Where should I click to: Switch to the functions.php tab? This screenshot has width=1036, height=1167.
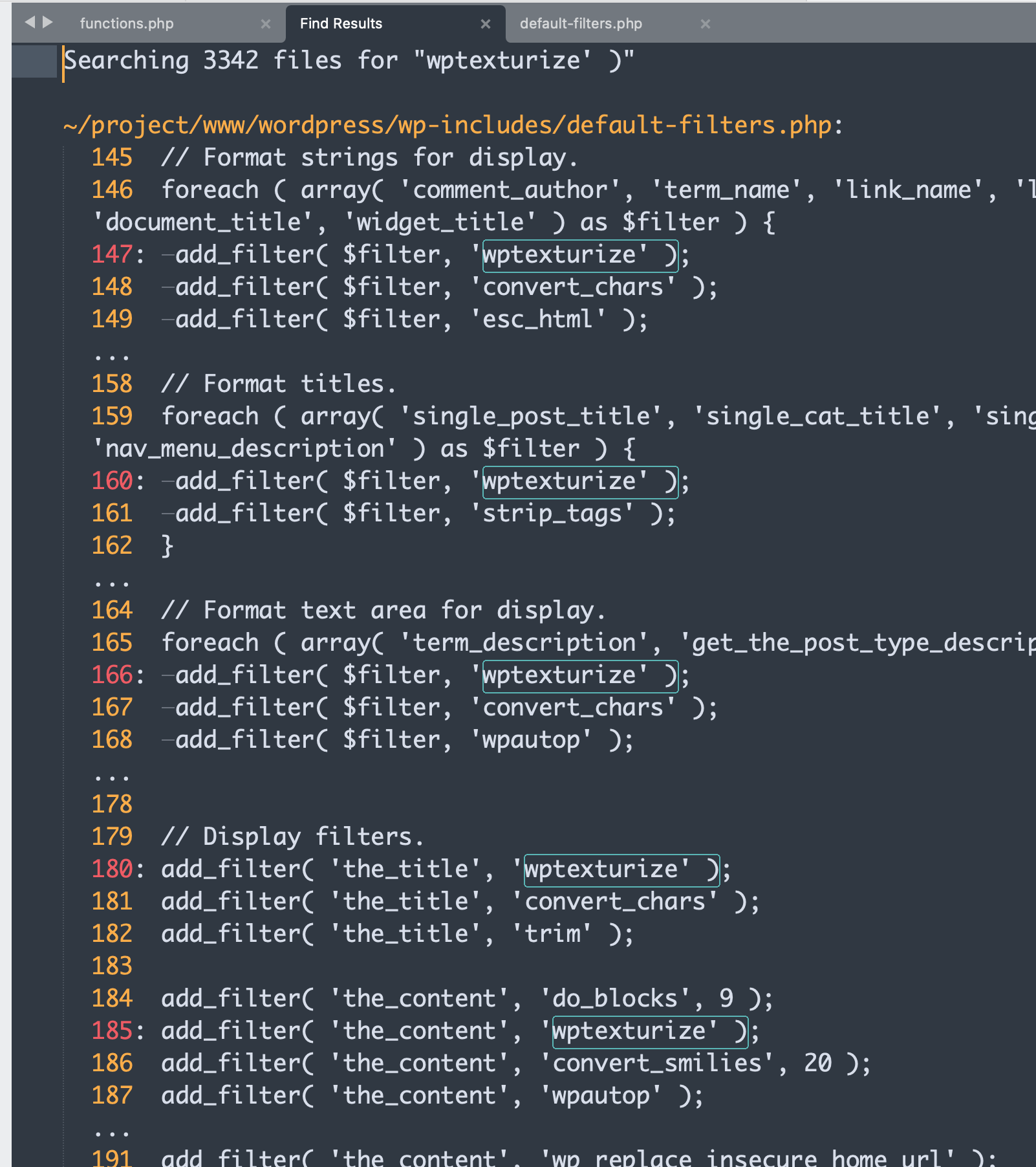point(127,24)
